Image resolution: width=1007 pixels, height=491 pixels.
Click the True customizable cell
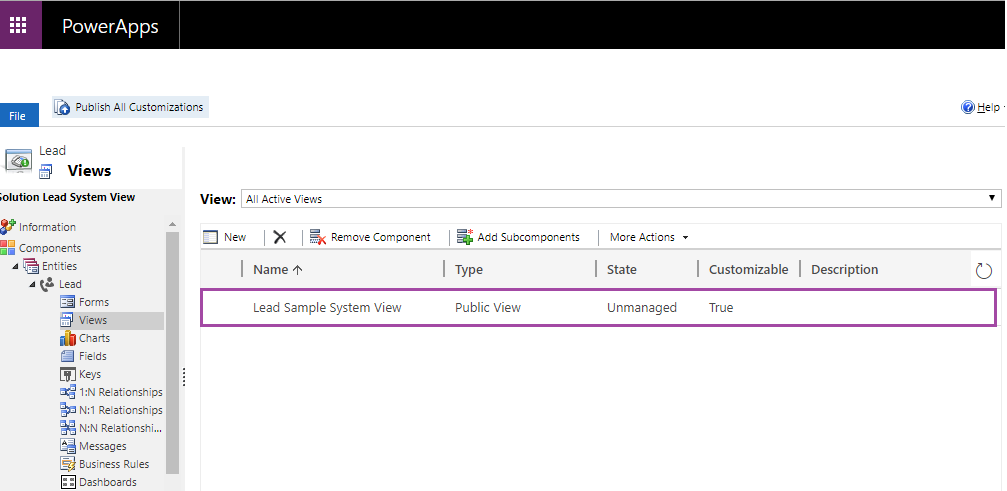(x=721, y=308)
